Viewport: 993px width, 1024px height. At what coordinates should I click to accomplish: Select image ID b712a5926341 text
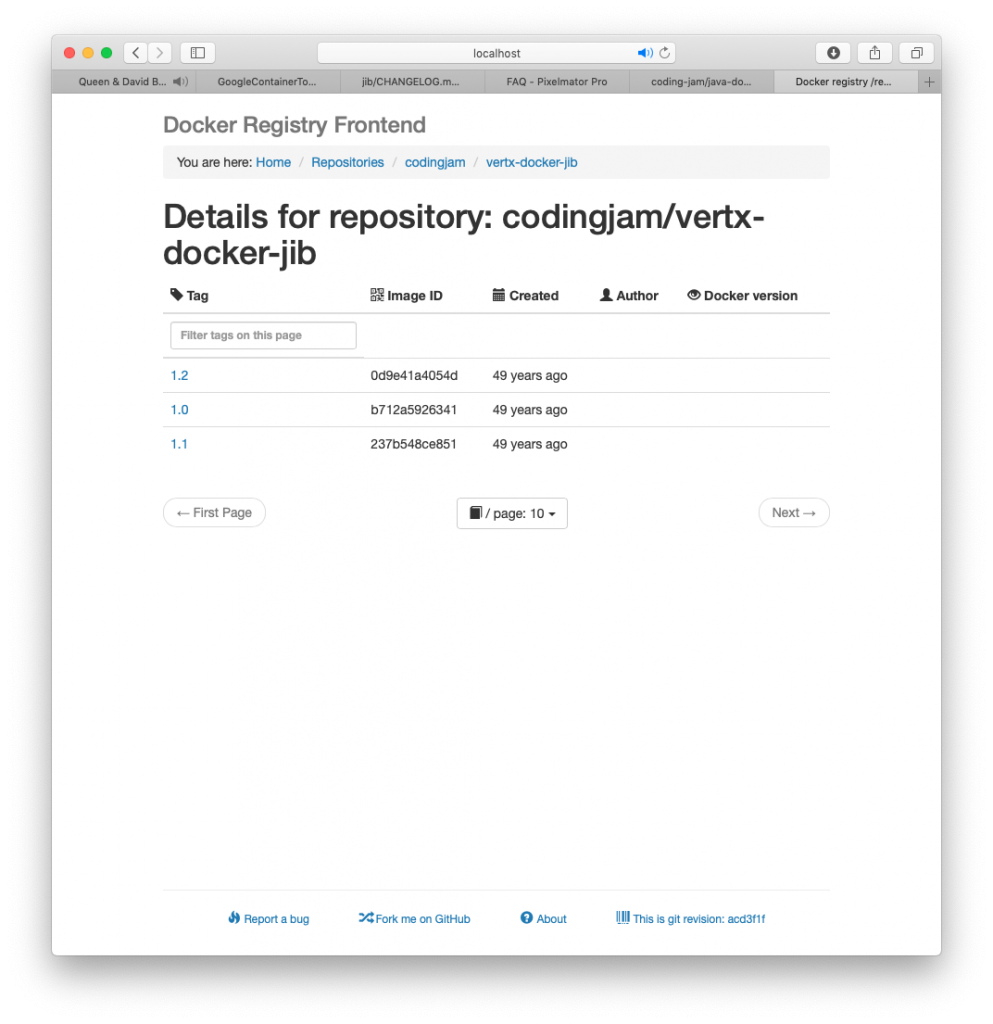(x=413, y=409)
